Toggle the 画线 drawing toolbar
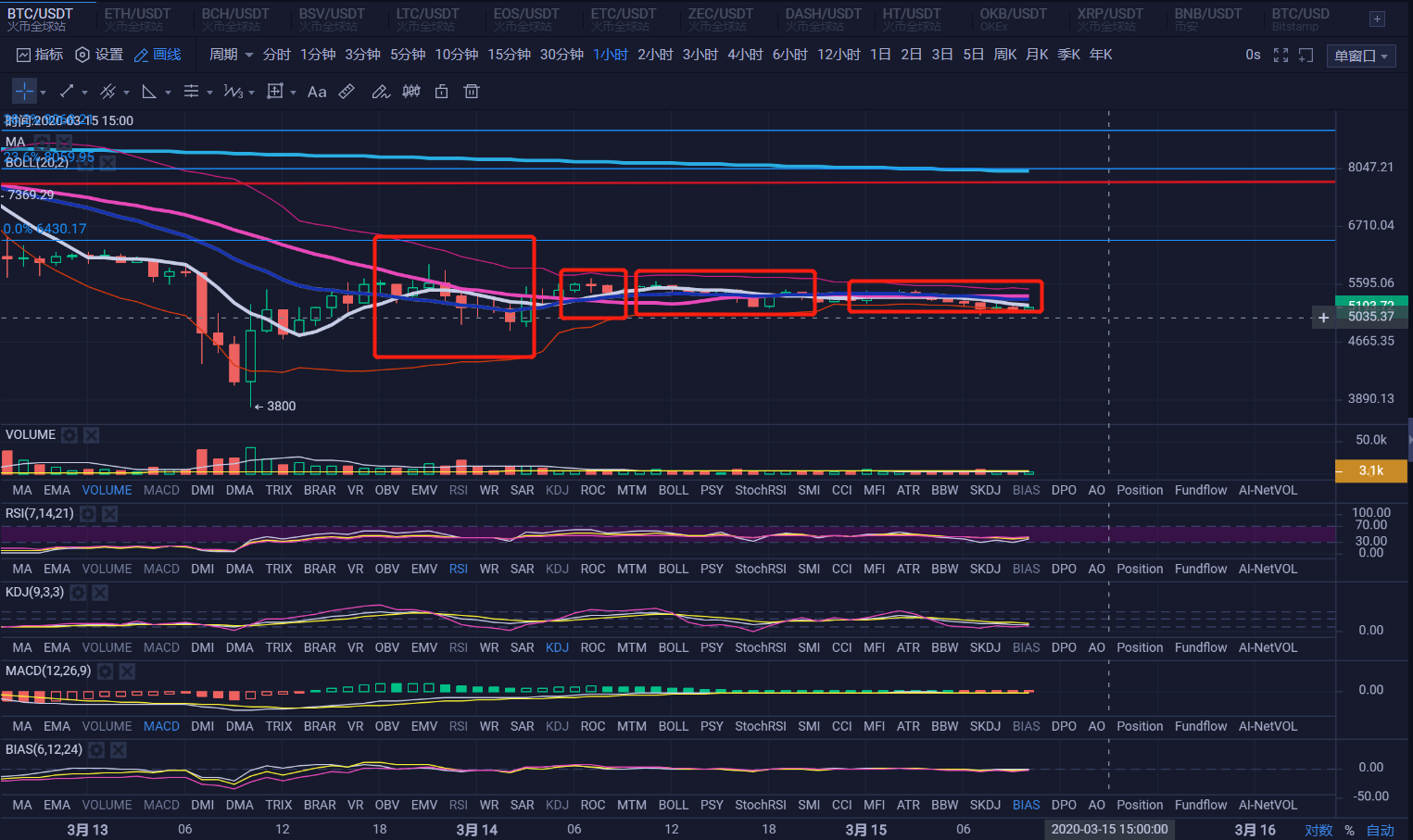This screenshot has height=840, width=1413. click(158, 55)
